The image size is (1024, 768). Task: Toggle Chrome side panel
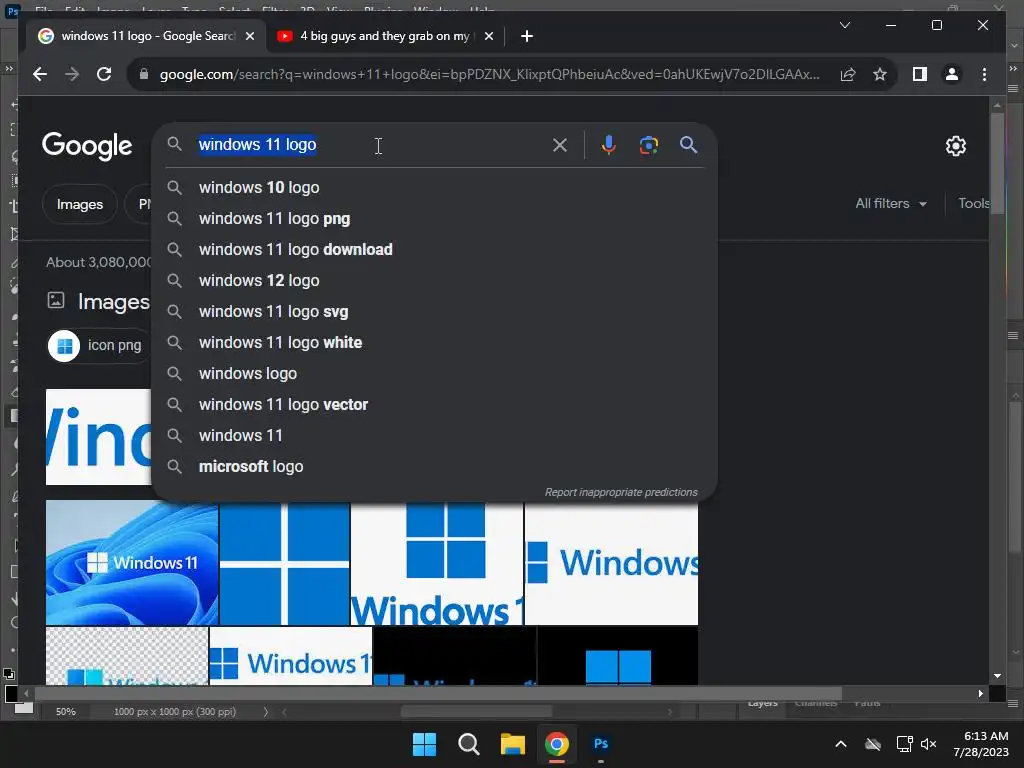(920, 74)
